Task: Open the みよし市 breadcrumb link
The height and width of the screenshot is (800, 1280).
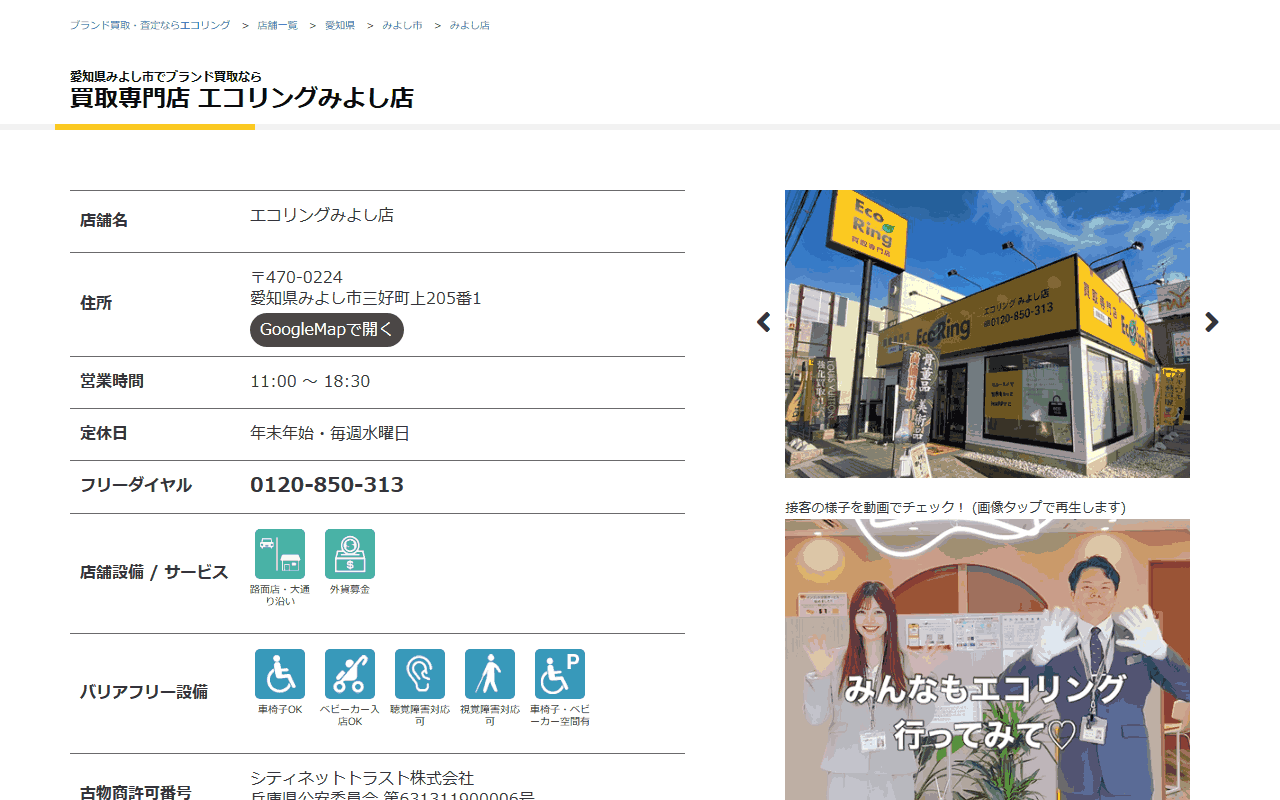Action: [402, 25]
